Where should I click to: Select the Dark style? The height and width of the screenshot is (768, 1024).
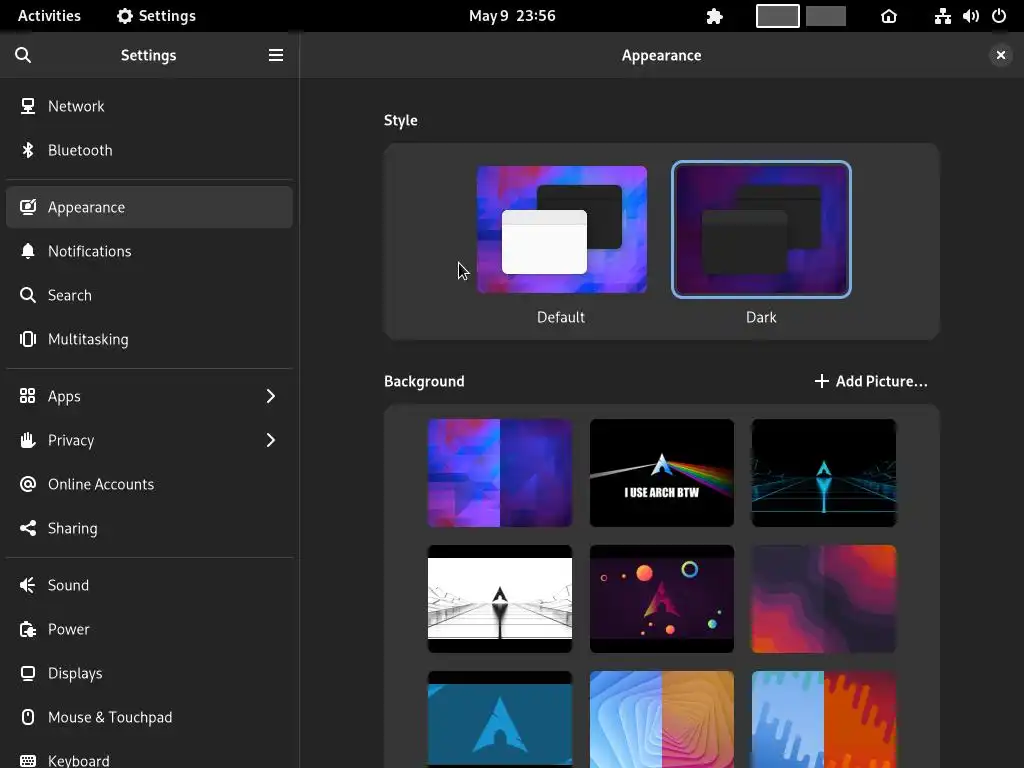(x=761, y=229)
